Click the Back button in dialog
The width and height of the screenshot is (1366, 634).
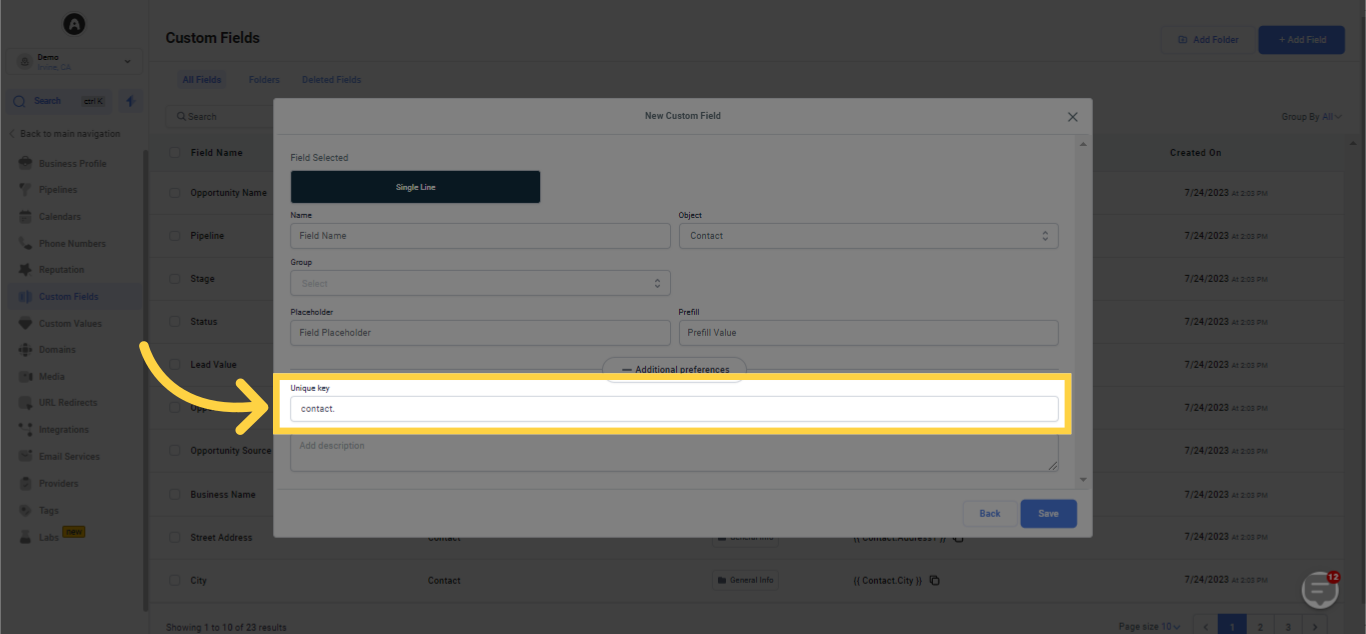click(990, 513)
